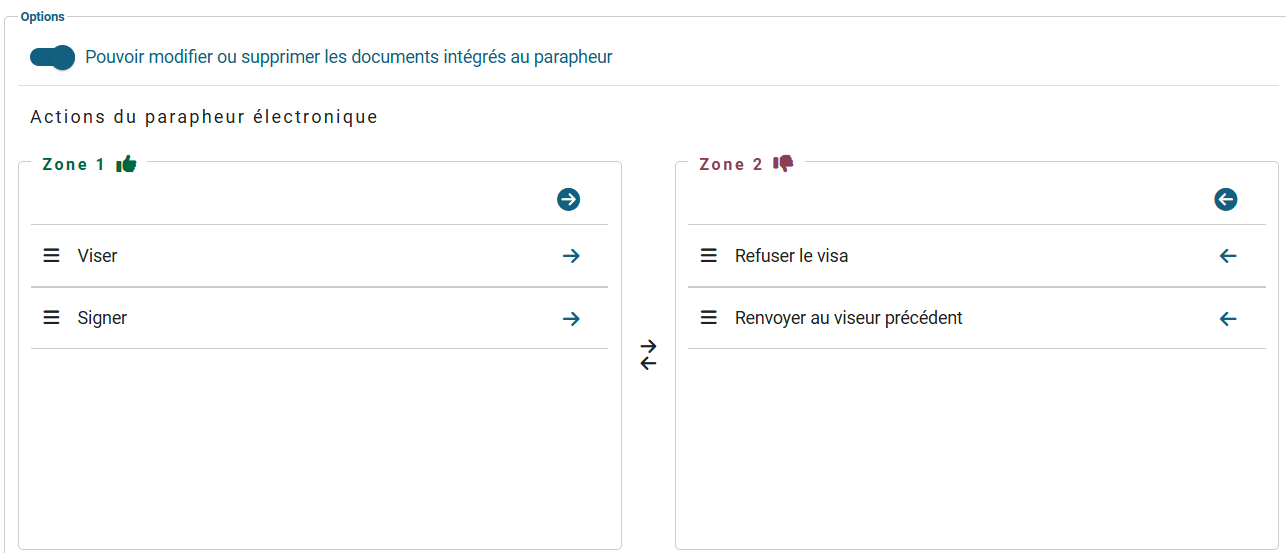The height and width of the screenshot is (553, 1286).
Task: Click the drag handle next to Signer
Action: (51, 318)
